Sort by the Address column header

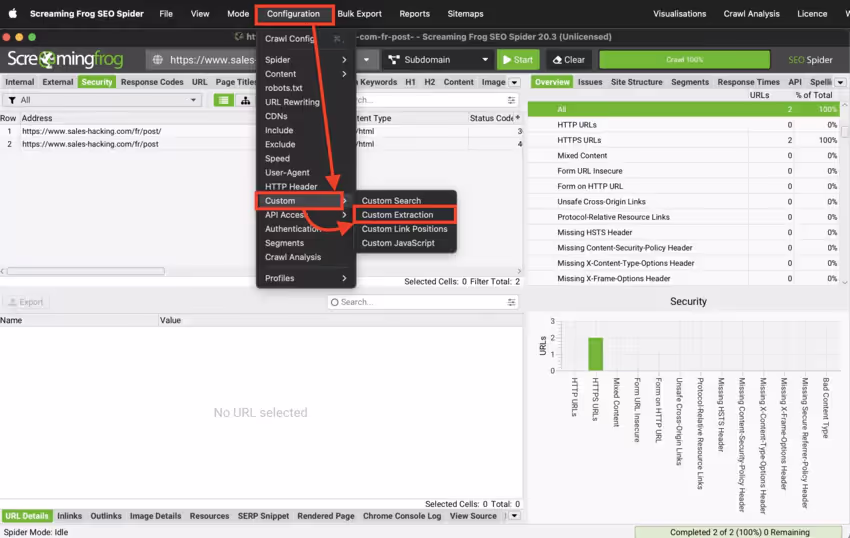pyautogui.click(x=37, y=118)
